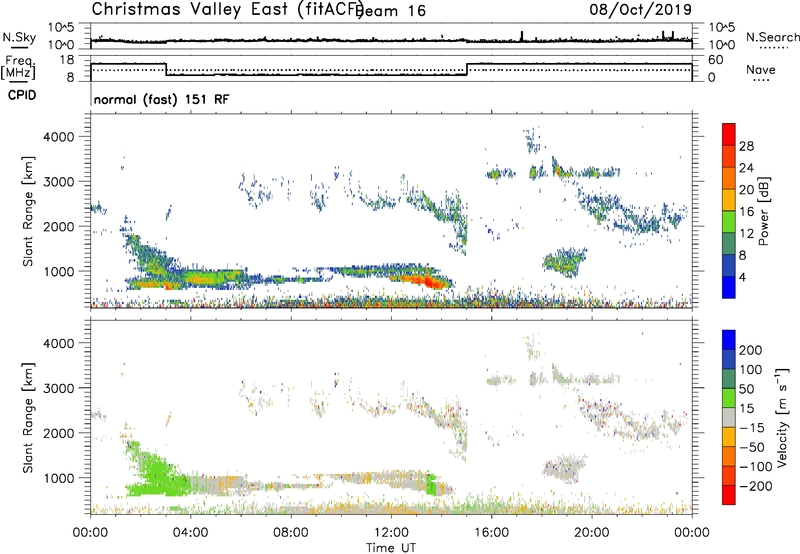Screen dimensions: 800x554
Task: Click 3000 tick in power panel
Action: (x=58, y=182)
